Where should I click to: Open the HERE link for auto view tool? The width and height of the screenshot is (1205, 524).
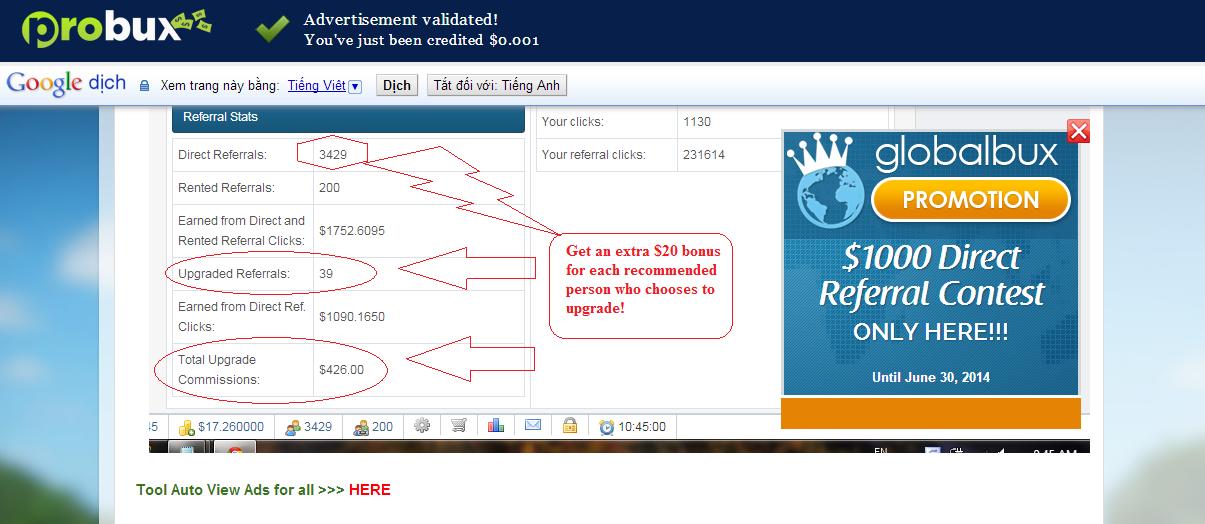point(370,490)
